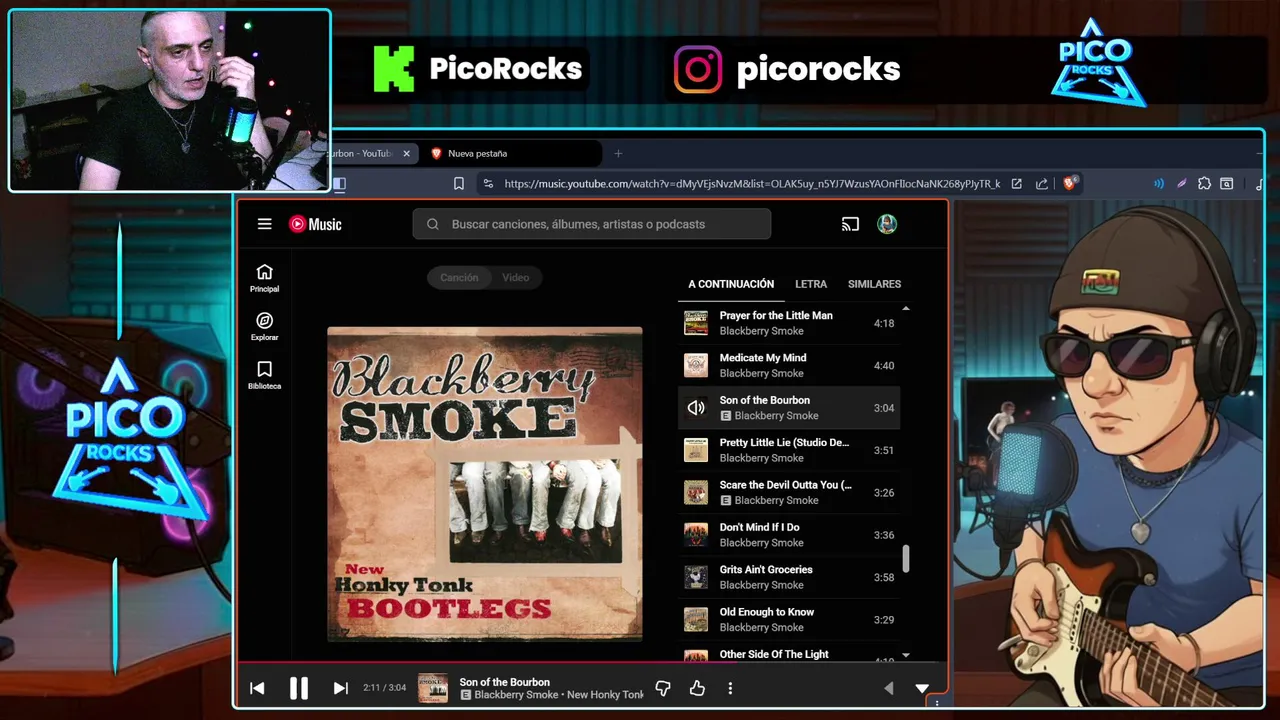Click the queue scroll up arrow
Viewport: 1280px width, 720px height.
click(906, 309)
